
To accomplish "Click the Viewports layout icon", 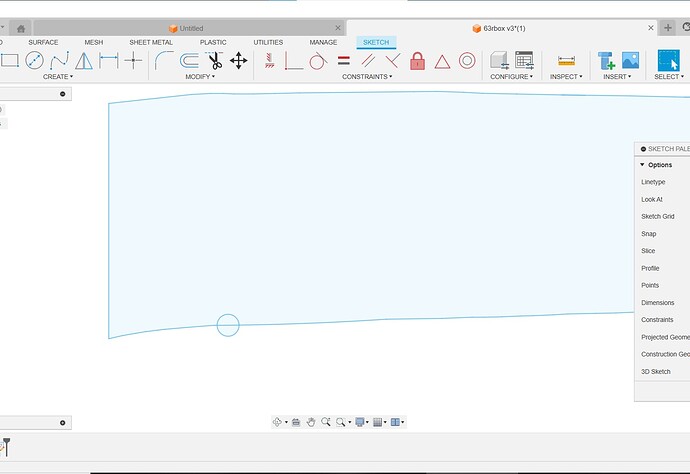I will tap(395, 422).
